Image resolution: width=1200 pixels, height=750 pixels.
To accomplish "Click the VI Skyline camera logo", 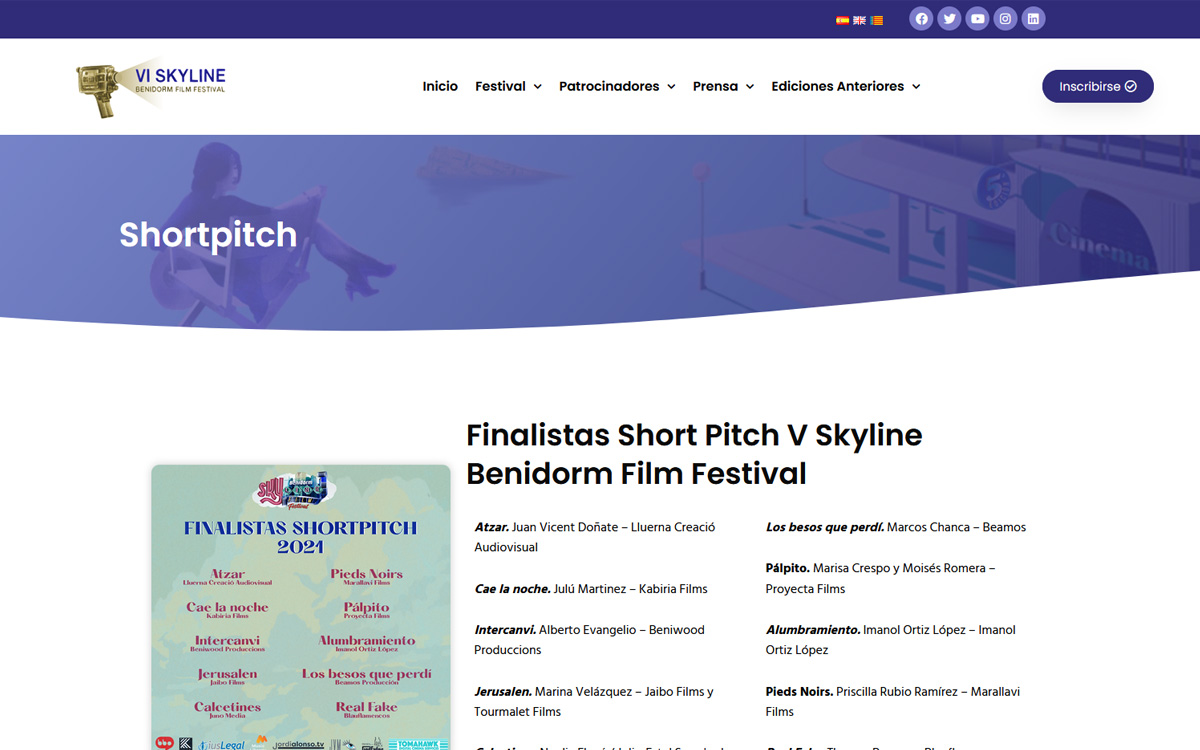I will [x=151, y=87].
